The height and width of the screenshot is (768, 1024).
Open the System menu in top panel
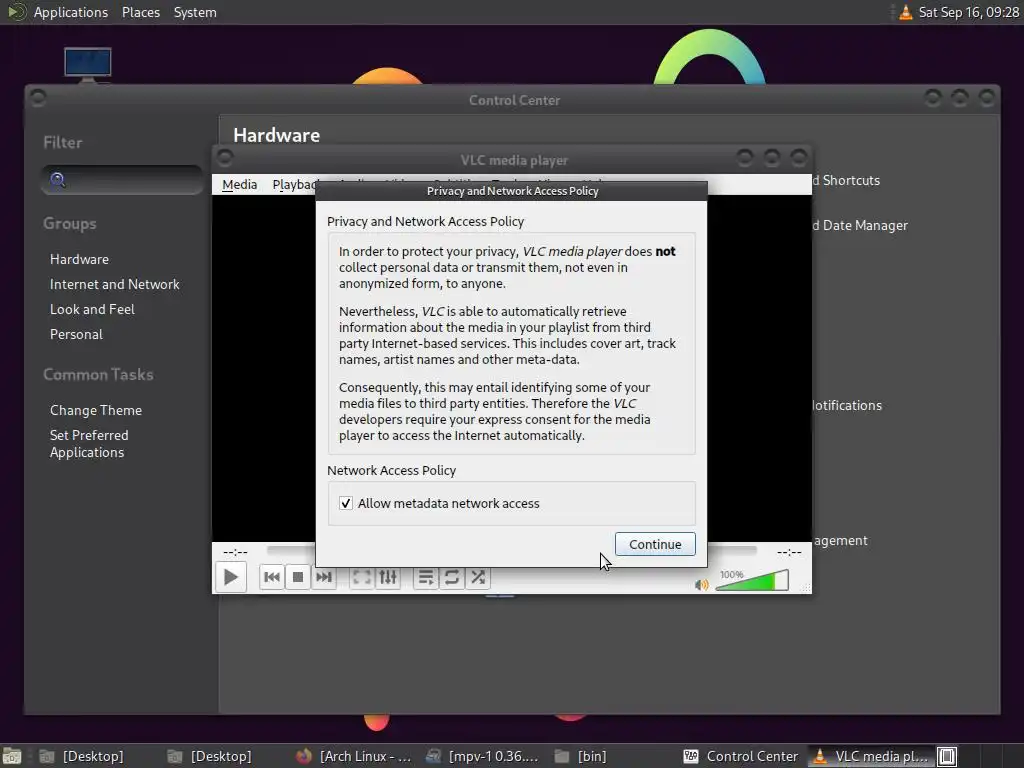195,12
